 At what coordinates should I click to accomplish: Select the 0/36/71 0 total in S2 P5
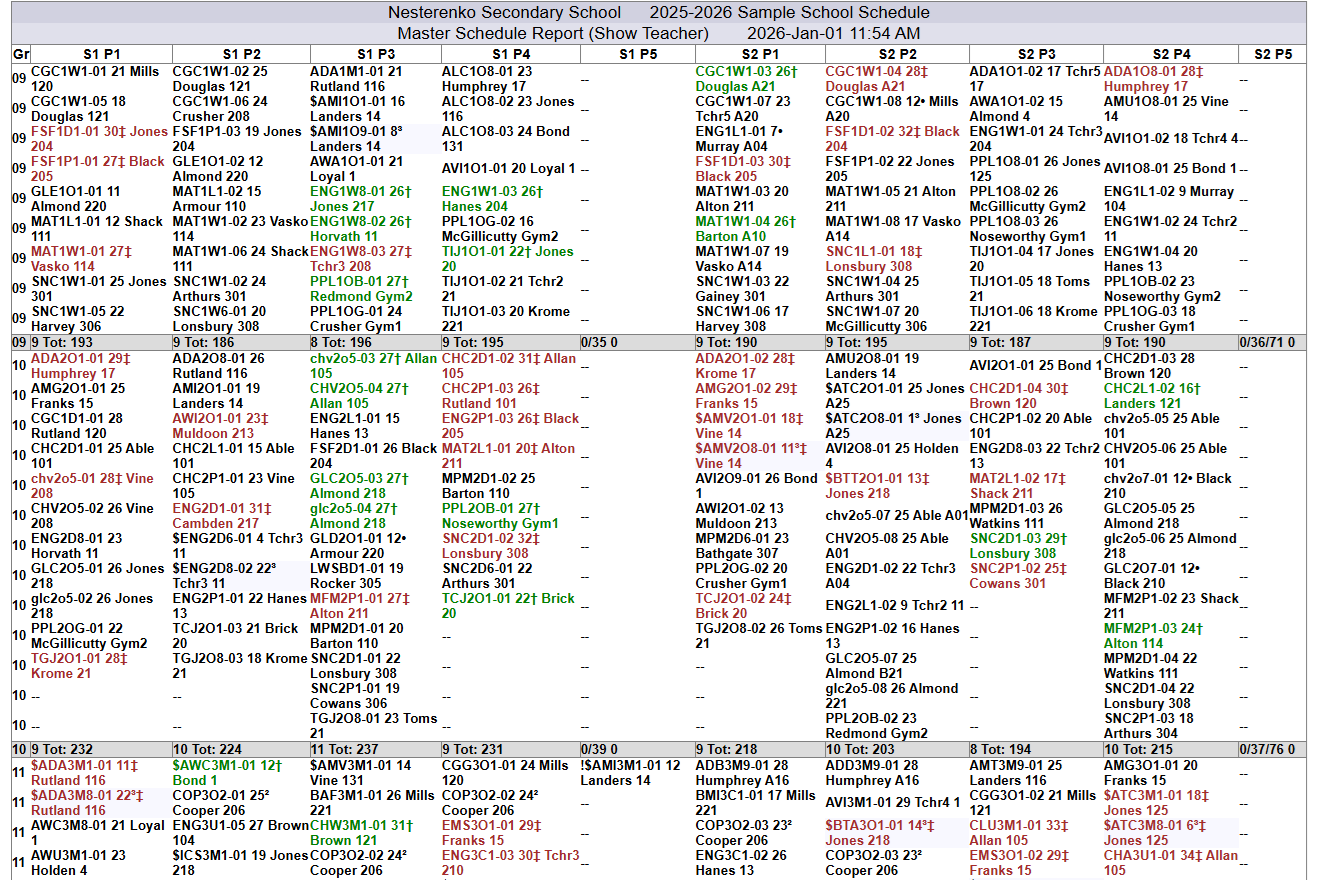click(x=1268, y=343)
